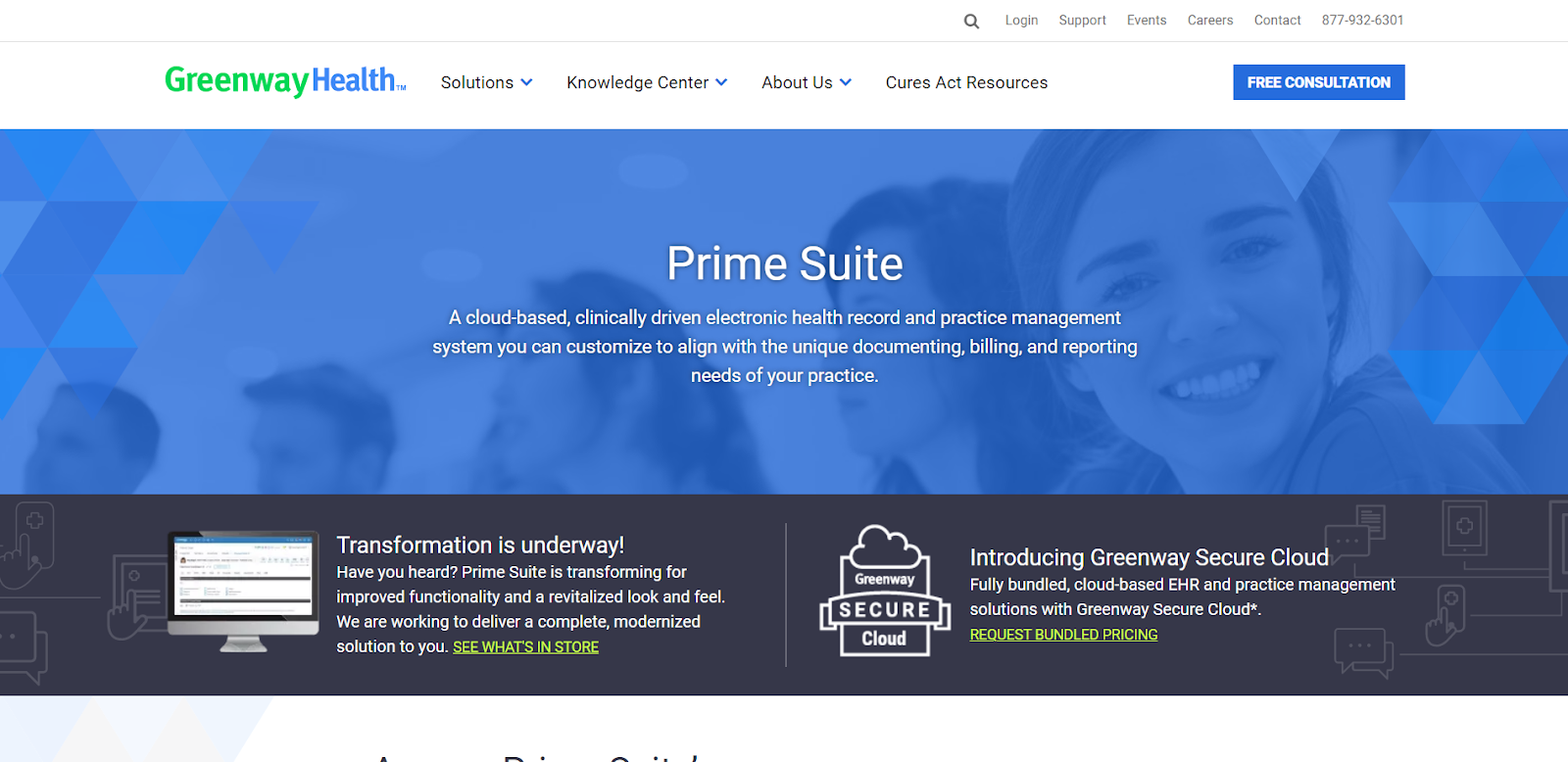Open the Login link

point(1021,20)
